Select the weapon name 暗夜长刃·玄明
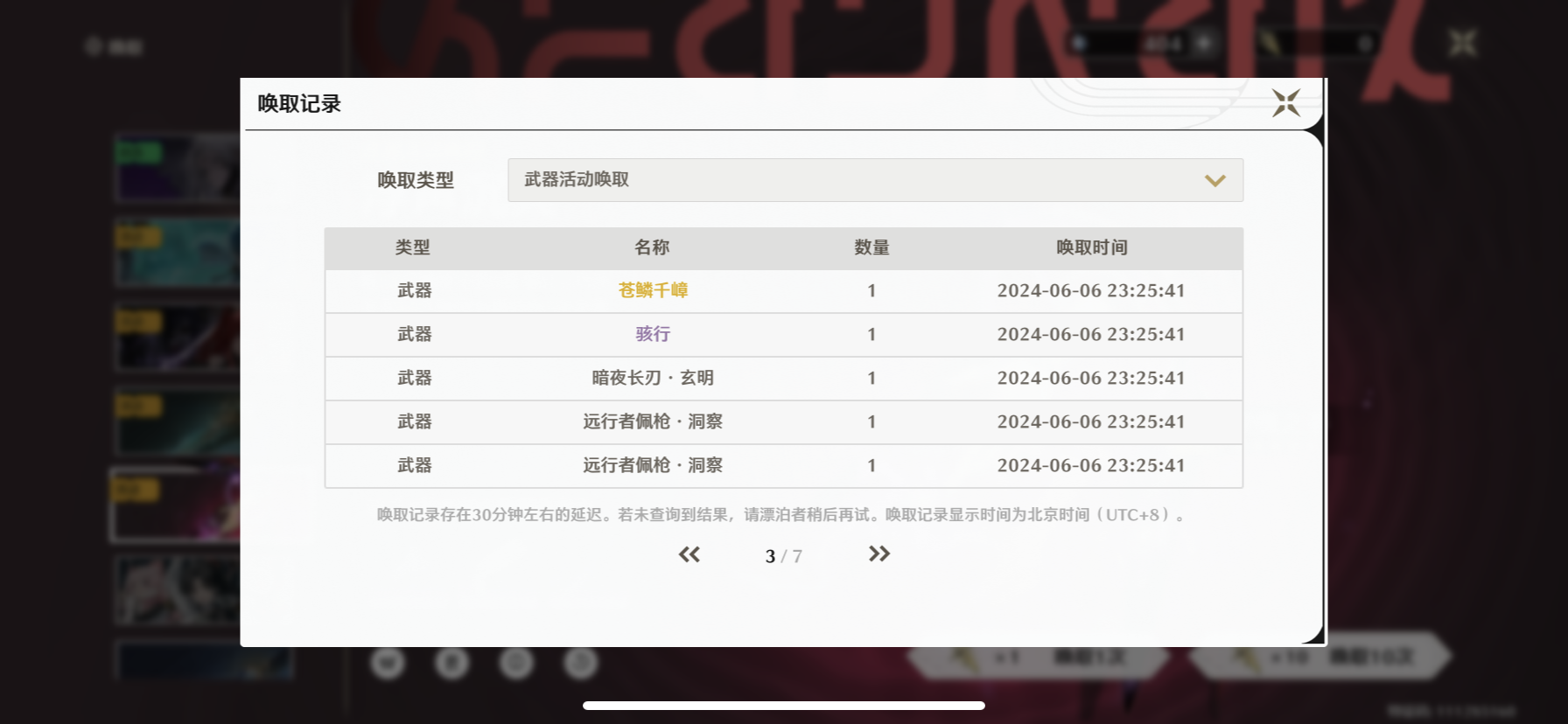Viewport: 1568px width, 724px height. [x=654, y=378]
